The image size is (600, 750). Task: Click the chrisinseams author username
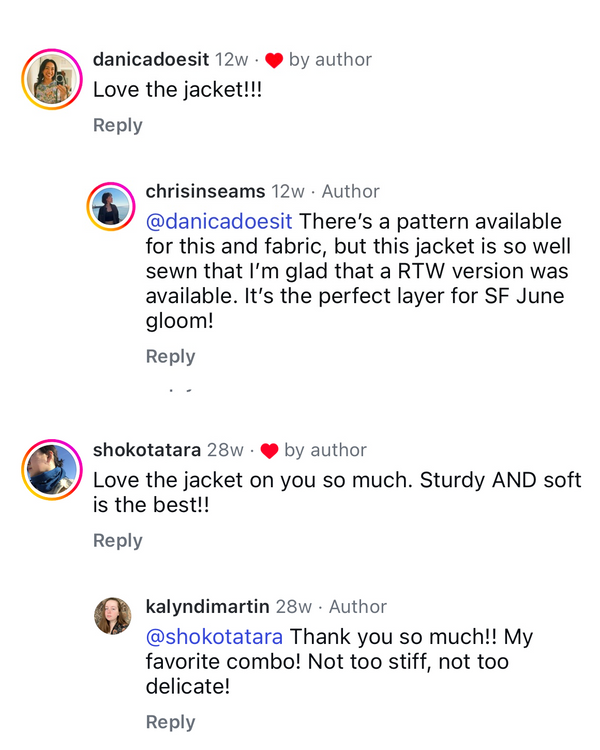205,191
